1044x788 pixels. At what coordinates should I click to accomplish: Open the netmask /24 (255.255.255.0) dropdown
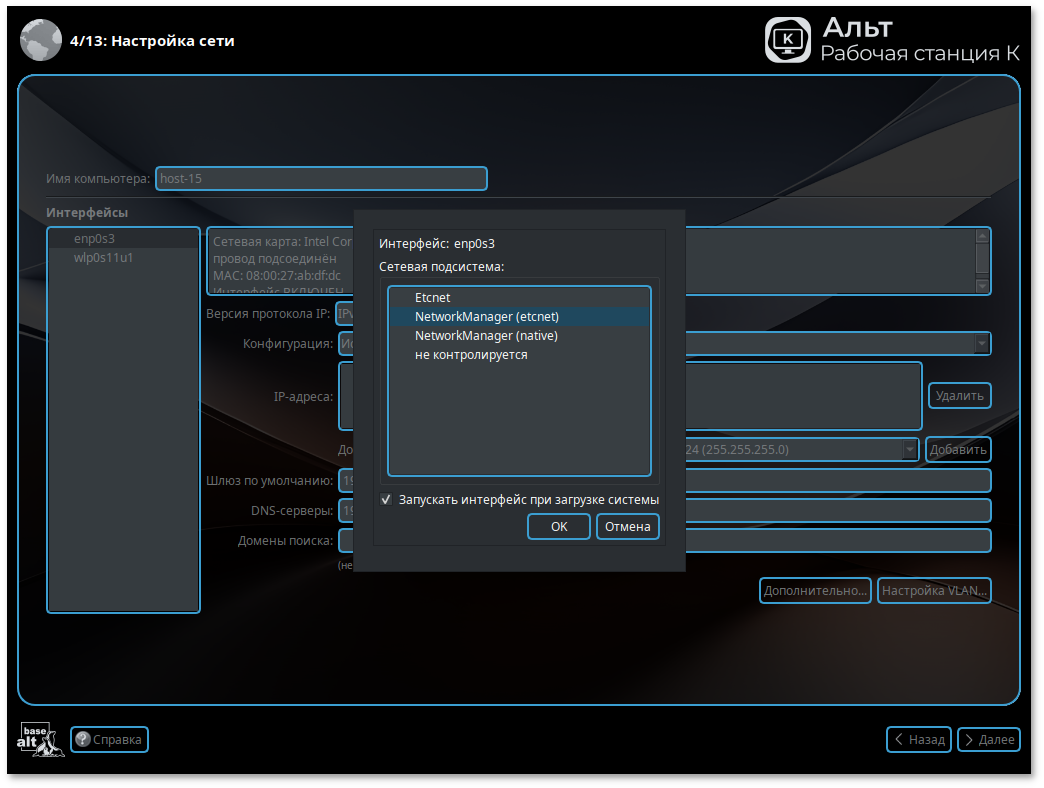[x=909, y=450]
